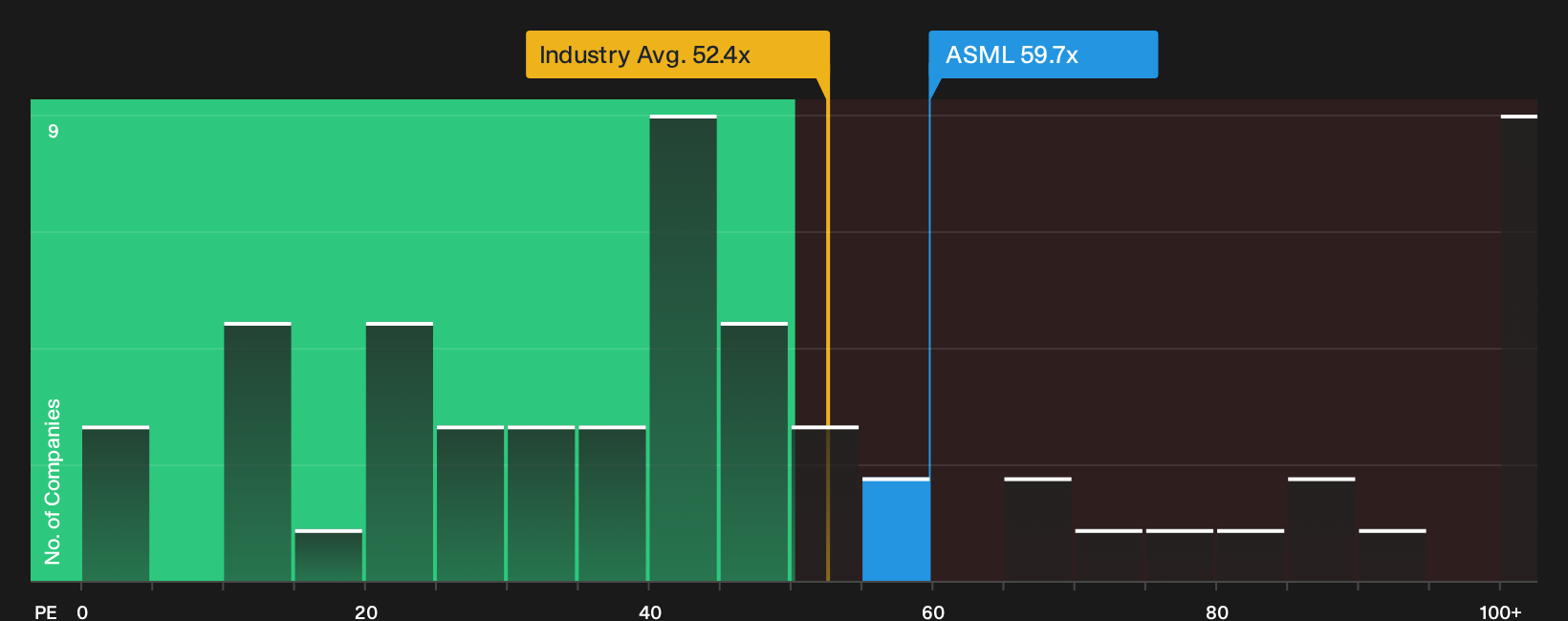1568x621 pixels.
Task: Click the histogram bar at PE 25-30
Action: point(470,503)
